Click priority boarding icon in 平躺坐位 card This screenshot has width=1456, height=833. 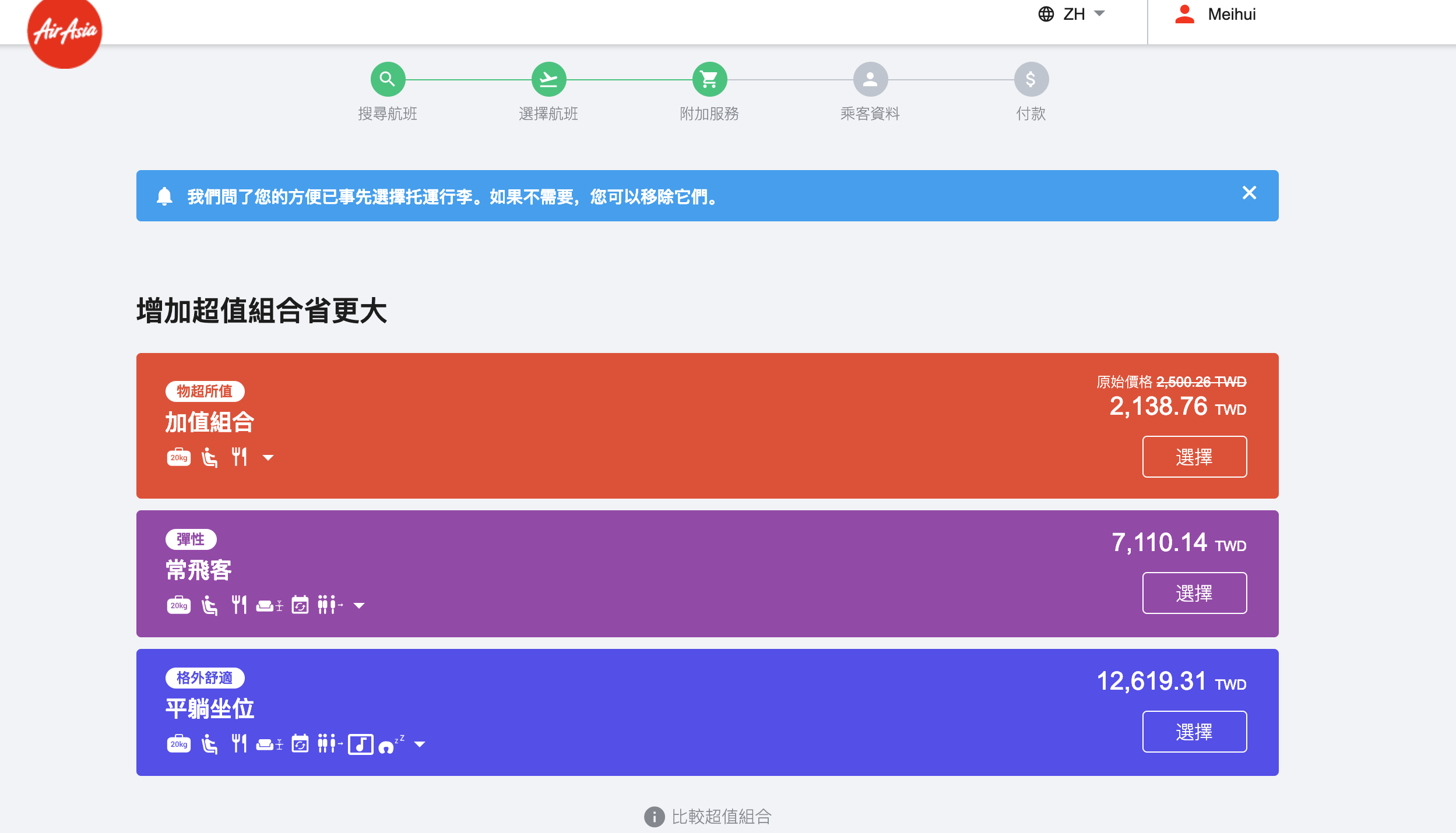[330, 743]
